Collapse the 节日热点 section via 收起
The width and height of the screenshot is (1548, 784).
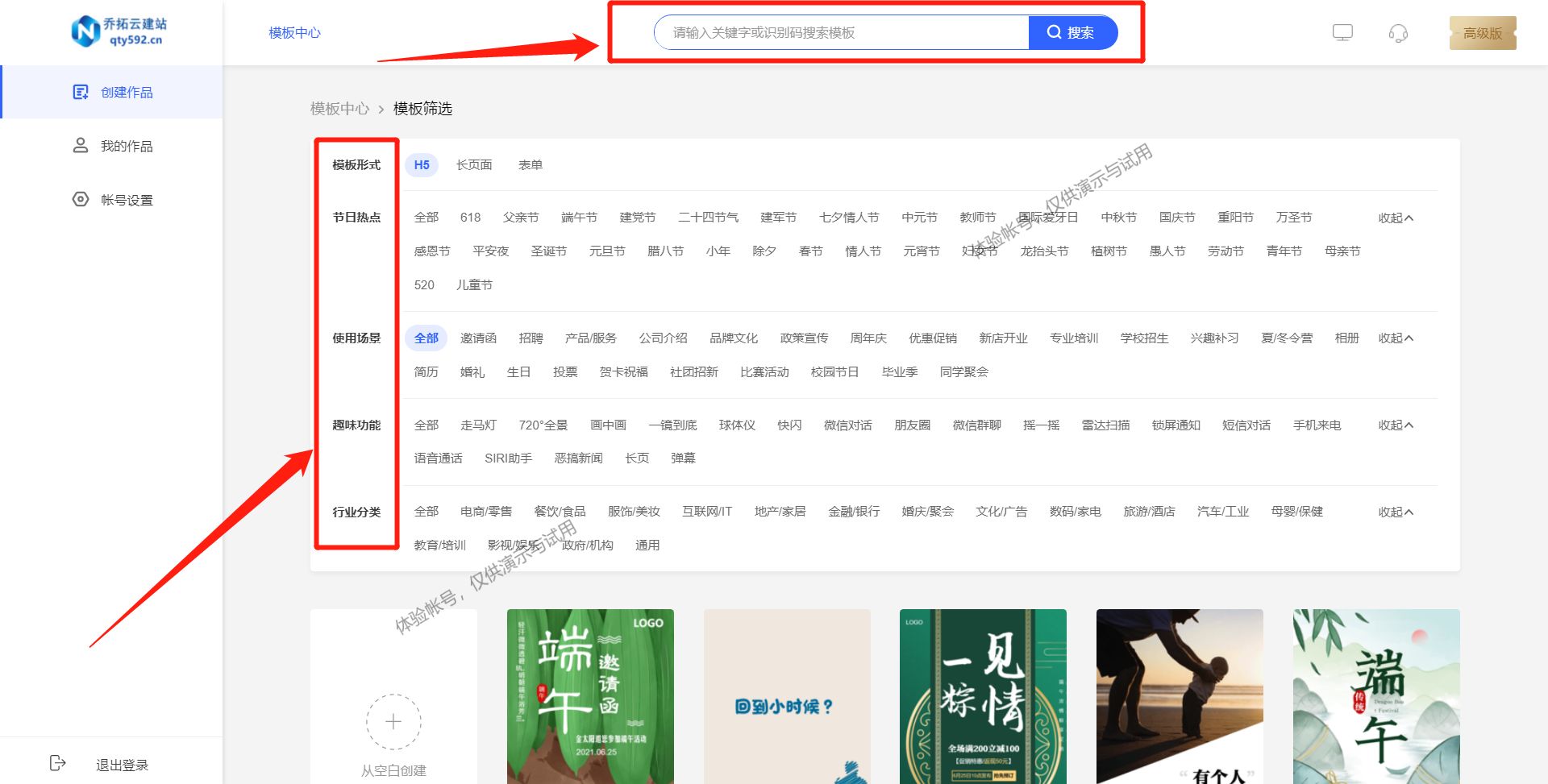pos(1394,217)
